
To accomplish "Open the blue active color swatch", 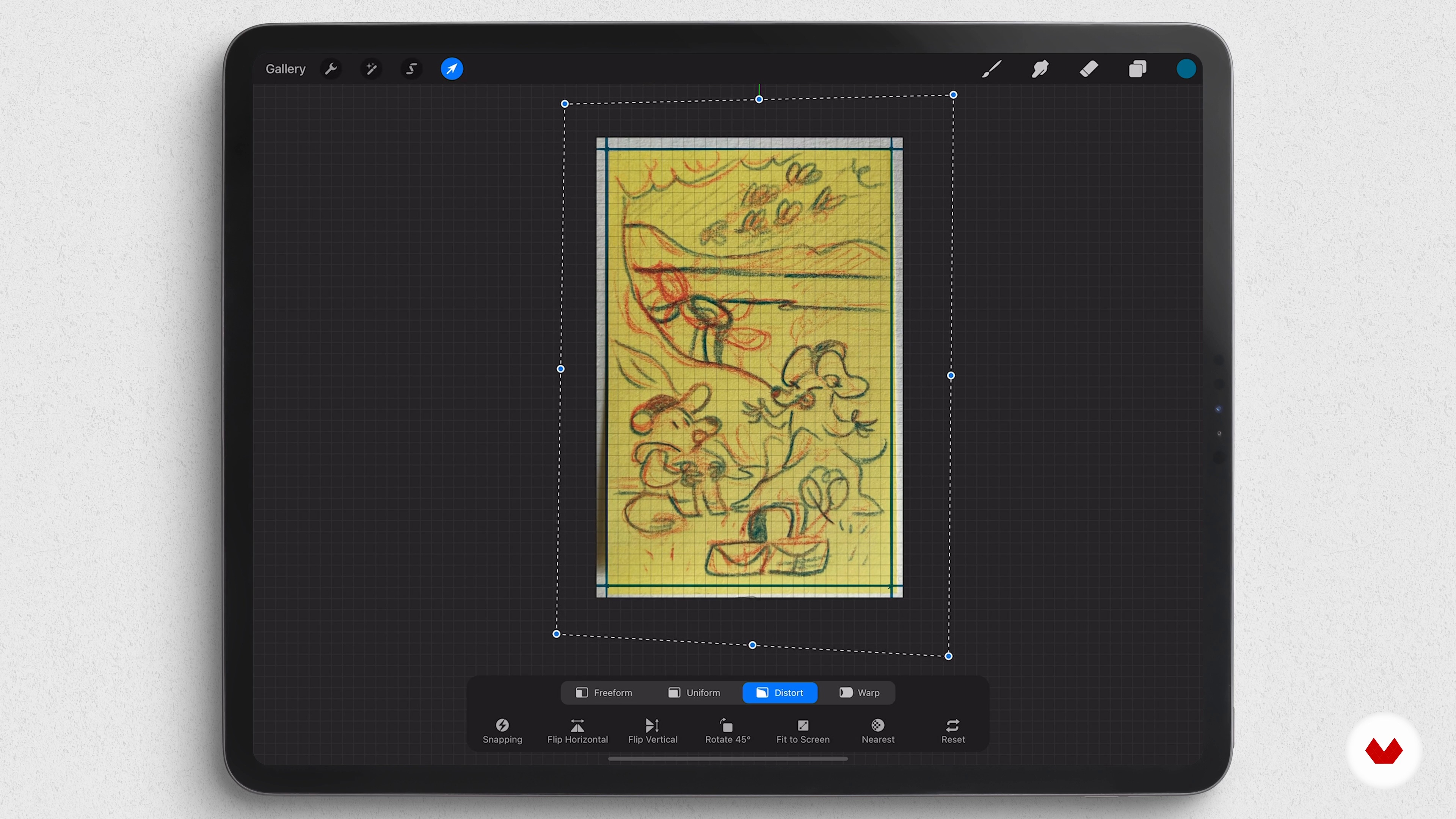I will (x=1186, y=69).
